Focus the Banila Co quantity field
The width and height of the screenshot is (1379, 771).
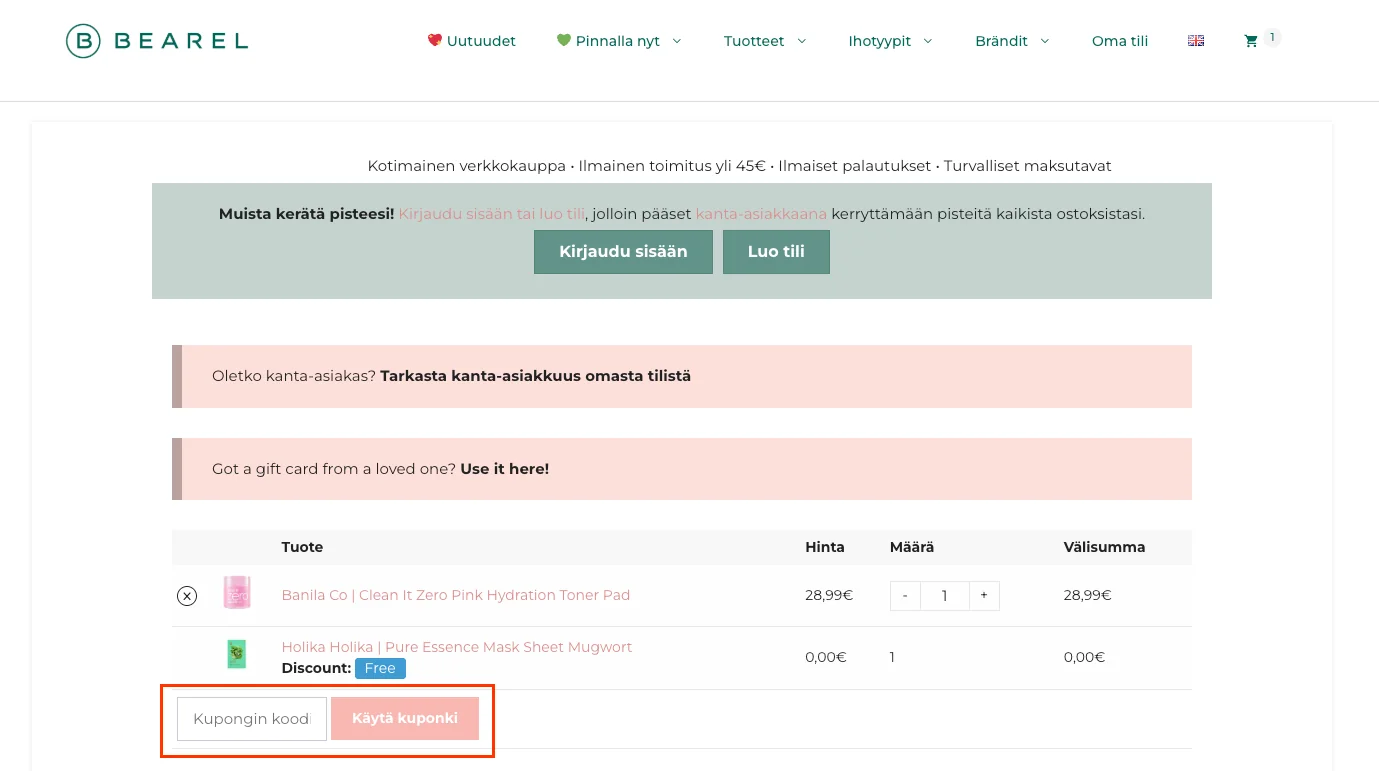tap(944, 596)
